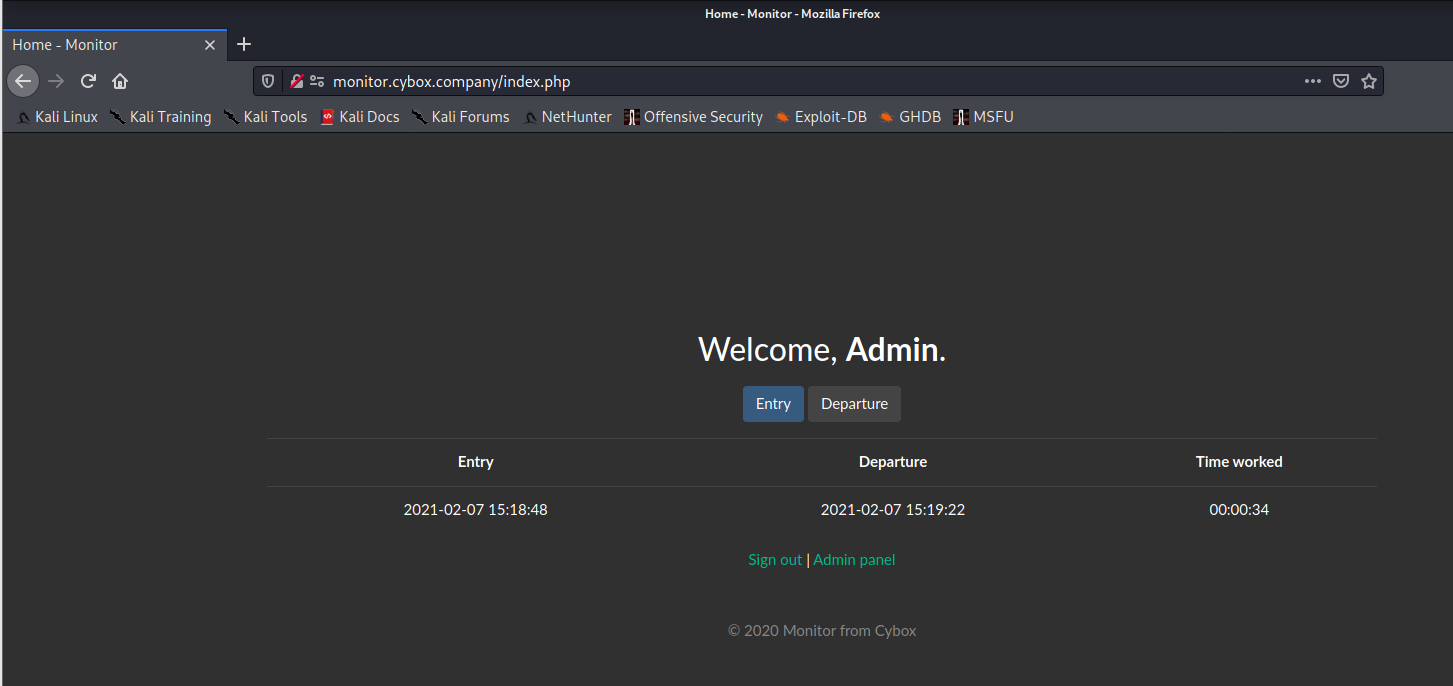1453x686 pixels.
Task: Open the tracking protection shield icon
Action: (x=268, y=82)
